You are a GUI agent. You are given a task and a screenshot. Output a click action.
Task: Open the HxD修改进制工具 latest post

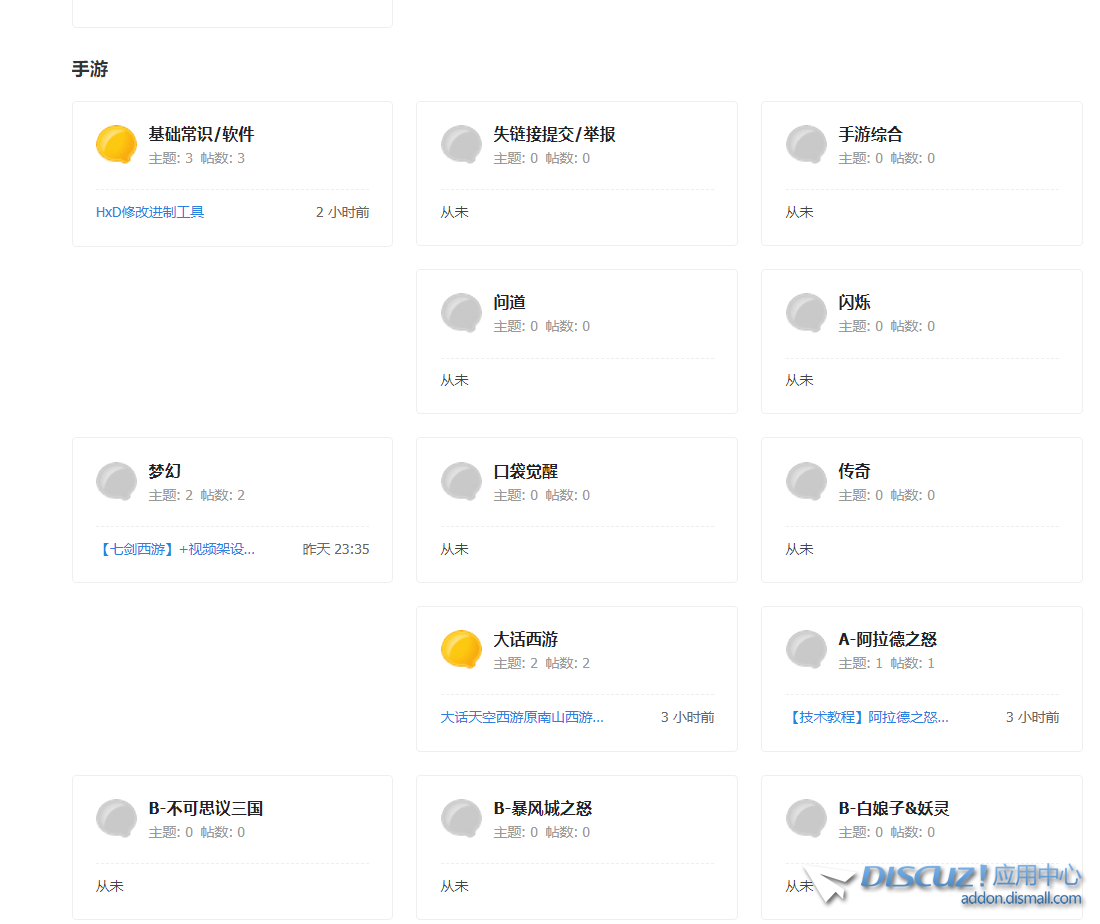pos(150,212)
